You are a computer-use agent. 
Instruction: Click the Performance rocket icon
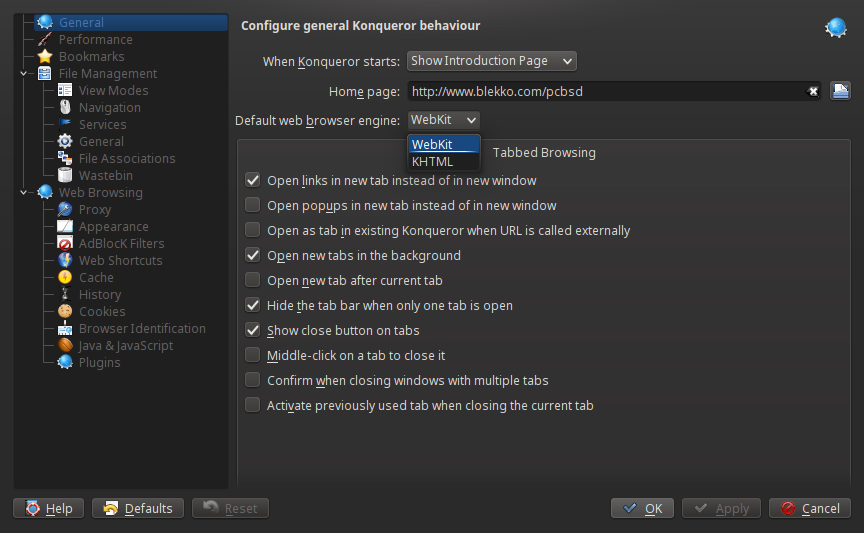(45, 40)
